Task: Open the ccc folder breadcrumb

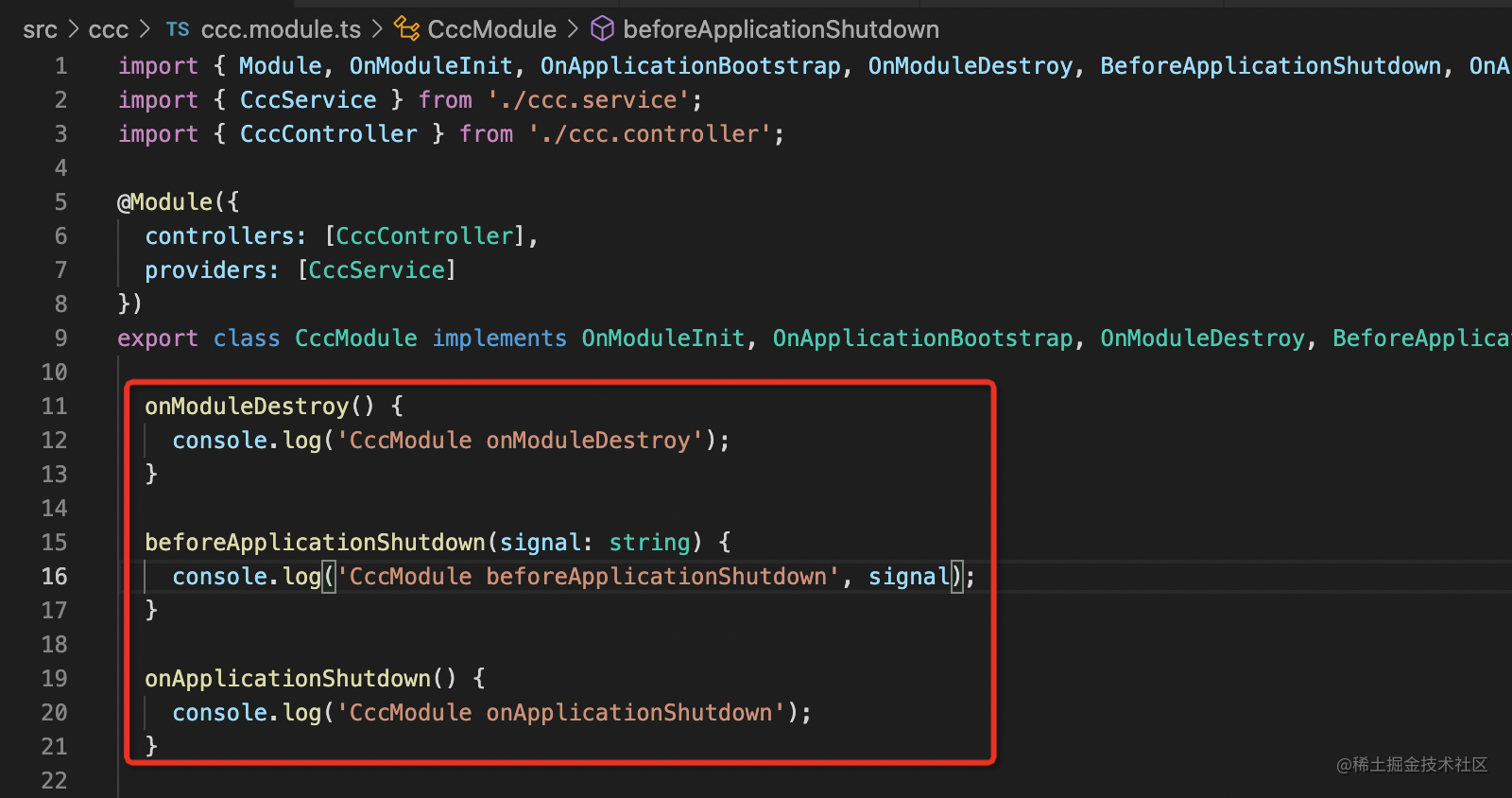Action: 108,29
